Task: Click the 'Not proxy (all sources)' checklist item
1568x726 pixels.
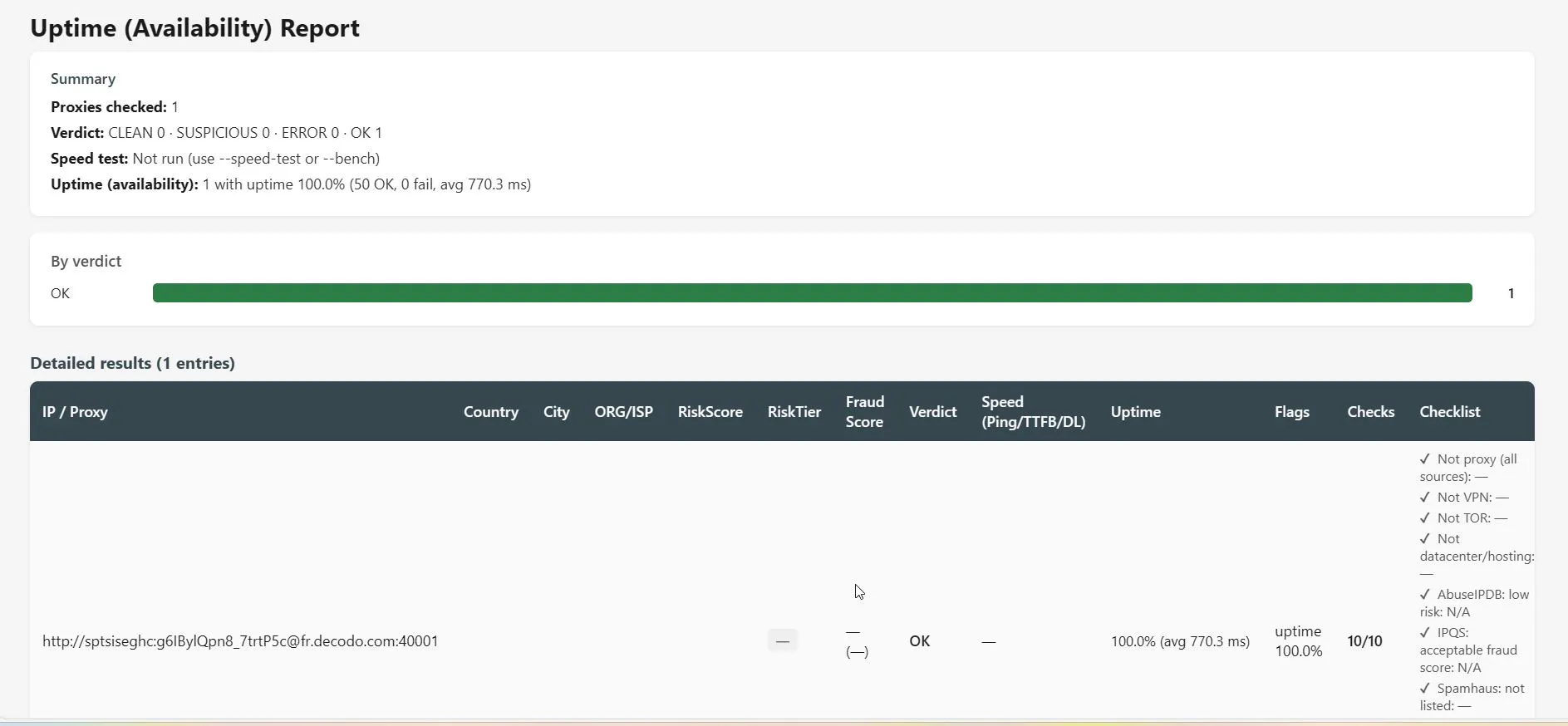Action: pyautogui.click(x=1469, y=468)
